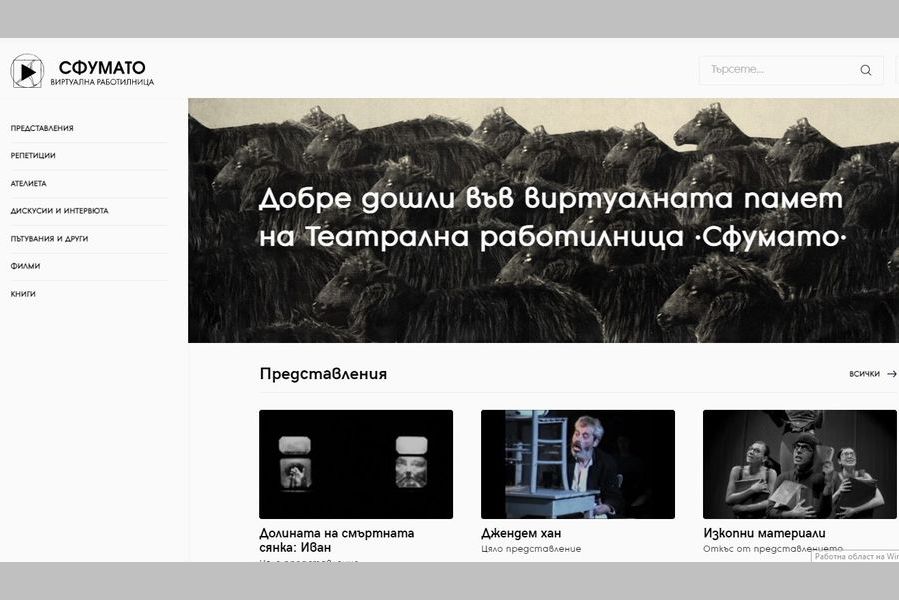
Task: Open the ФИЛМИ menu item
Action: [25, 266]
